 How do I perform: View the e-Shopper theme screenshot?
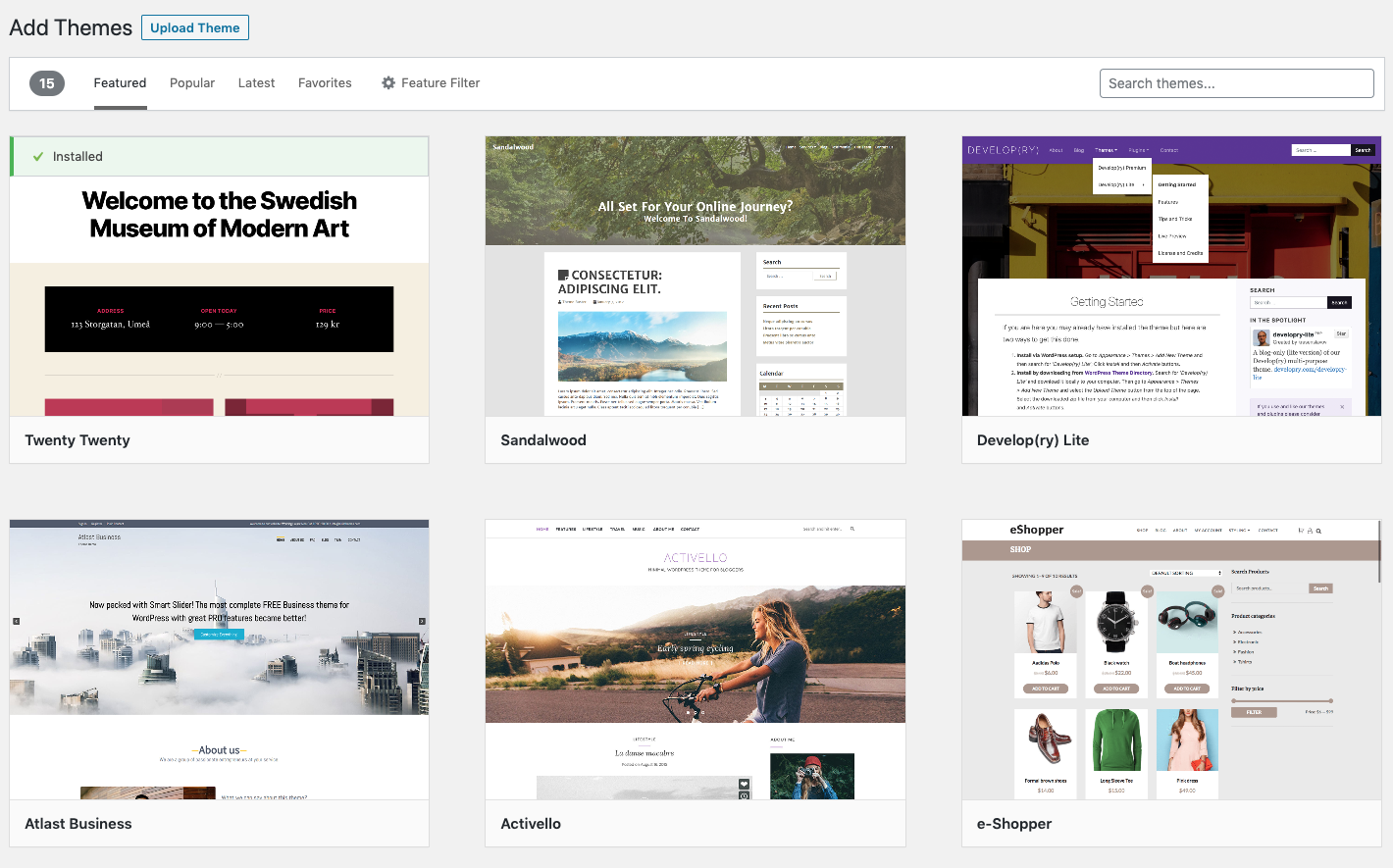coord(1171,659)
